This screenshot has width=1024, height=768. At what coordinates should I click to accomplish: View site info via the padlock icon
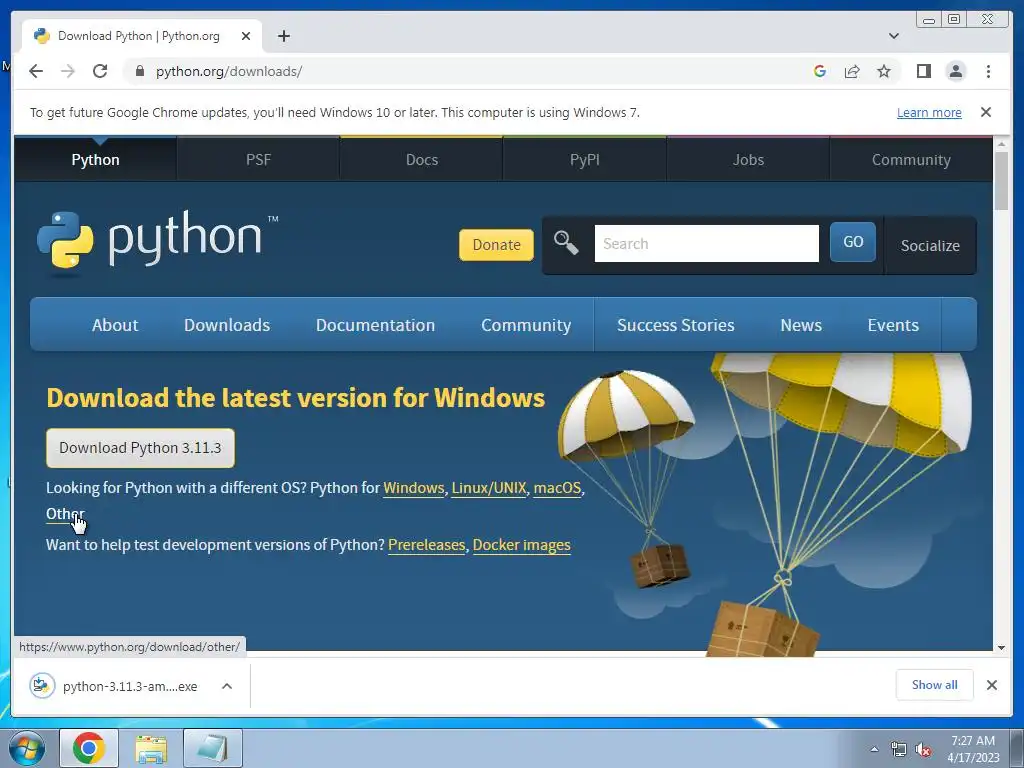[139, 71]
